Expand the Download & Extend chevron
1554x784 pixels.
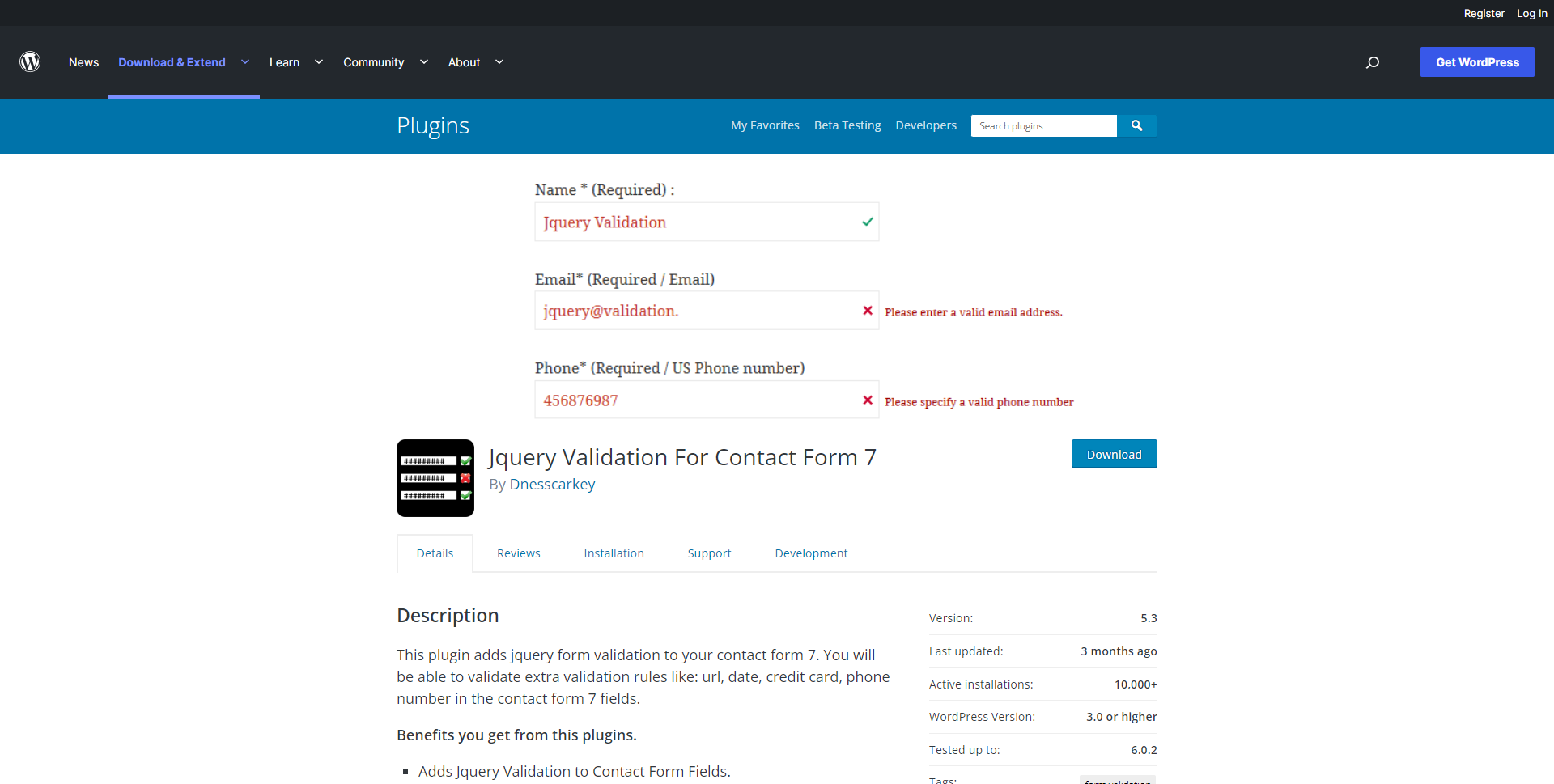[245, 62]
